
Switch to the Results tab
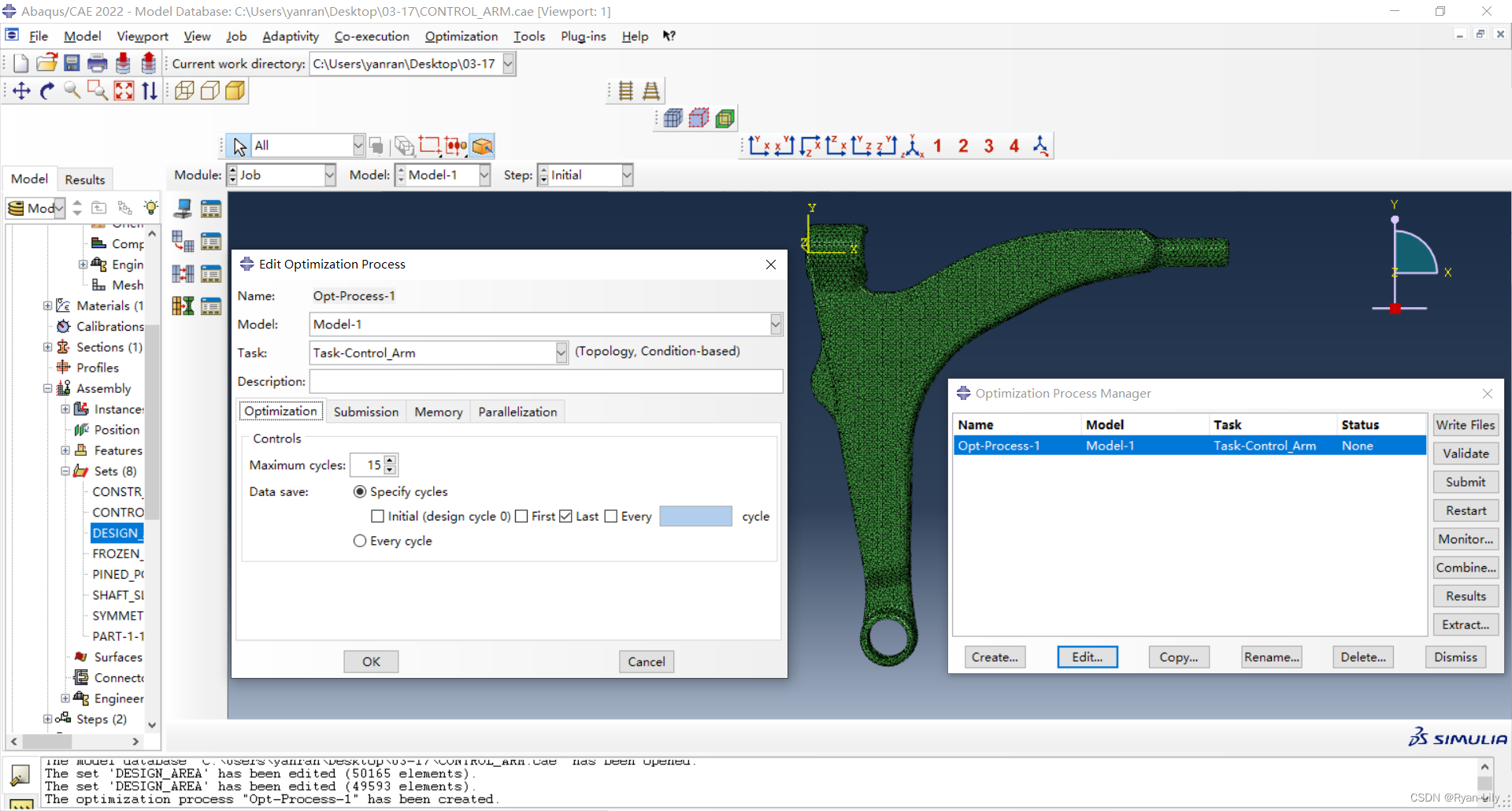pos(85,180)
